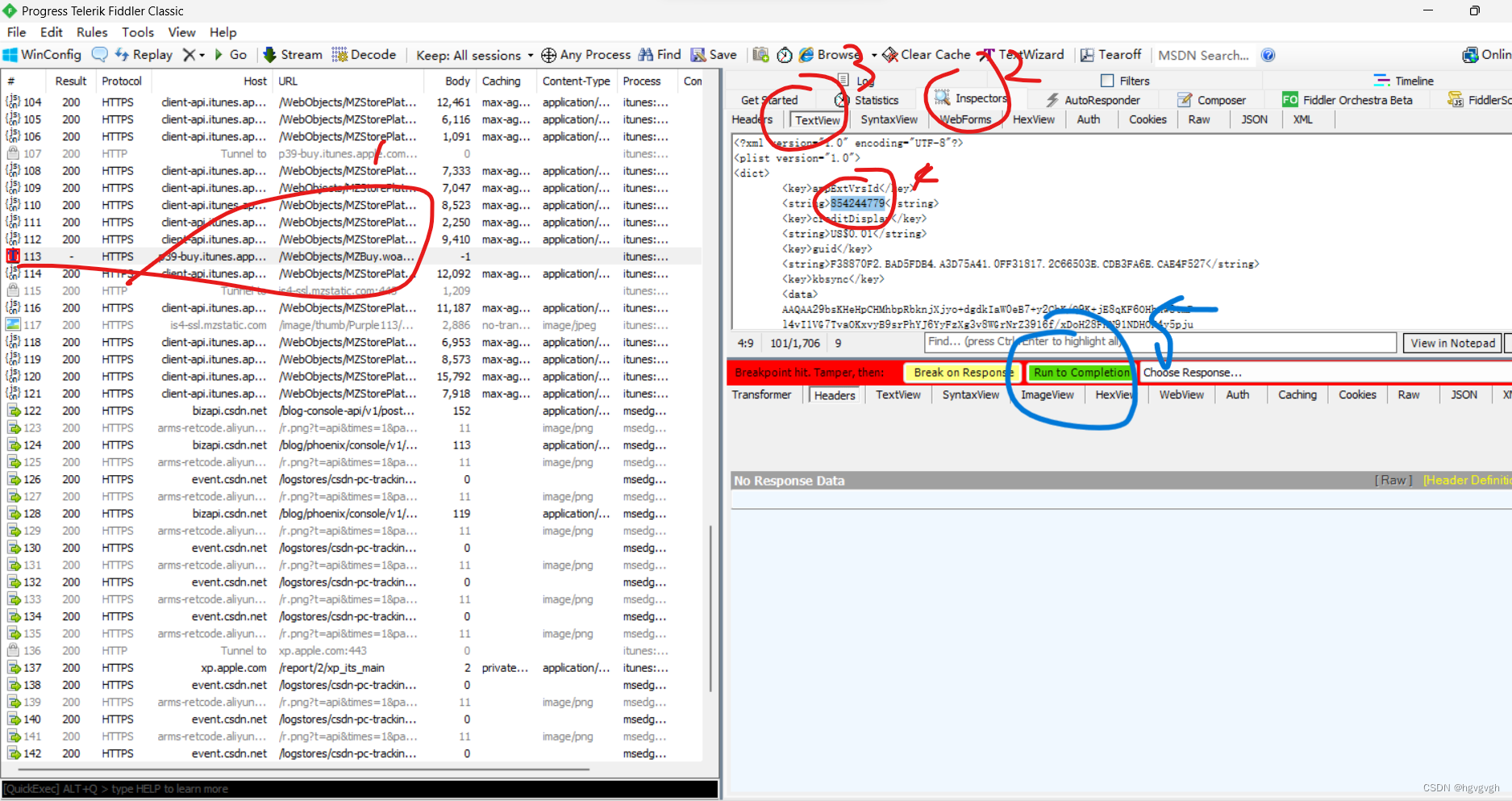Click the Clear Cache toolbar icon
The image size is (1512, 801).
[890, 55]
